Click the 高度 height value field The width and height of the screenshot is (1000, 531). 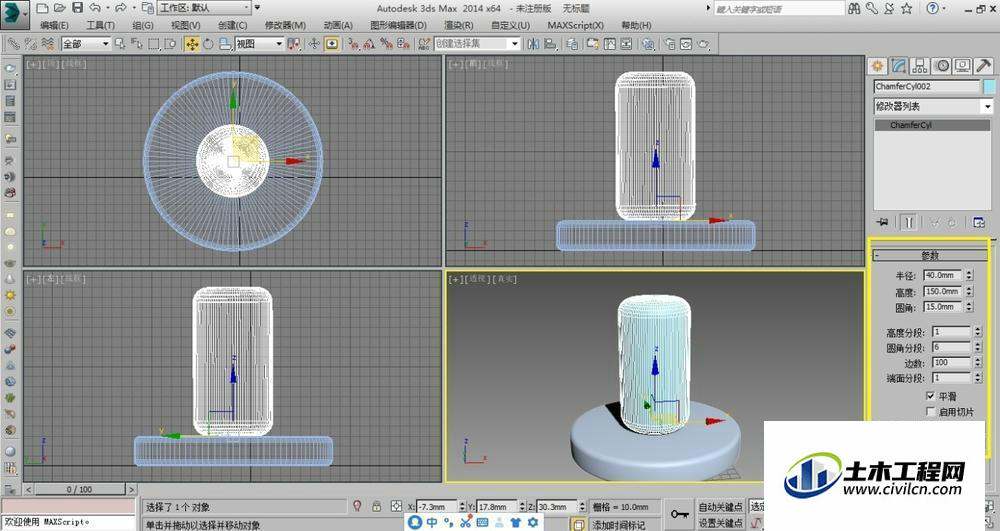click(x=943, y=291)
